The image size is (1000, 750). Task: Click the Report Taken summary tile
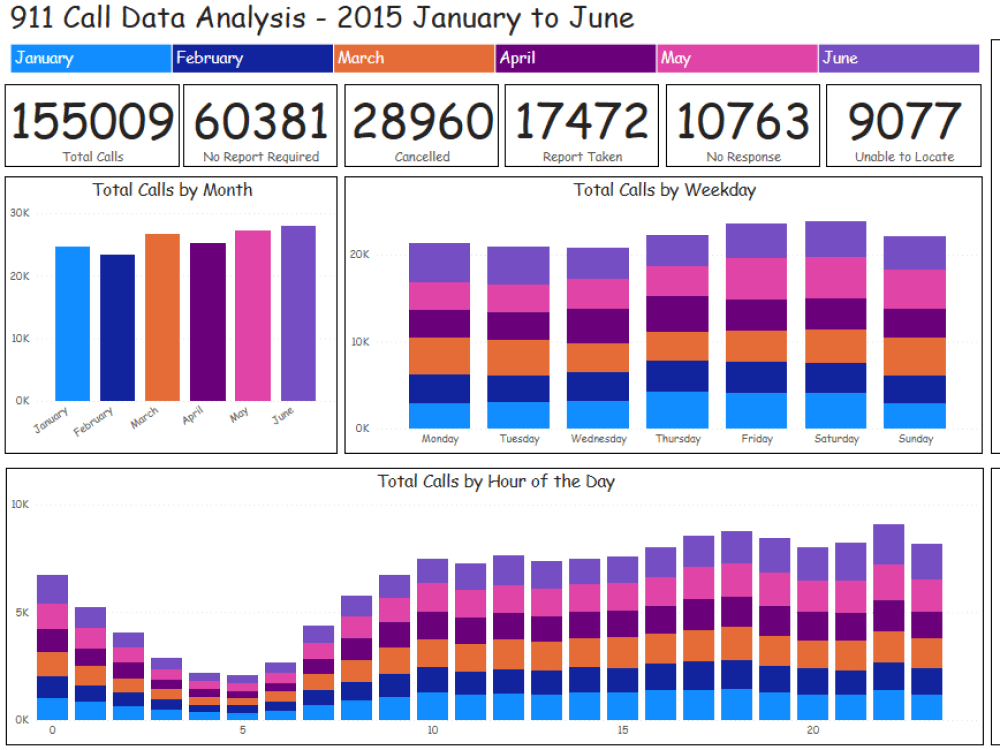[581, 123]
